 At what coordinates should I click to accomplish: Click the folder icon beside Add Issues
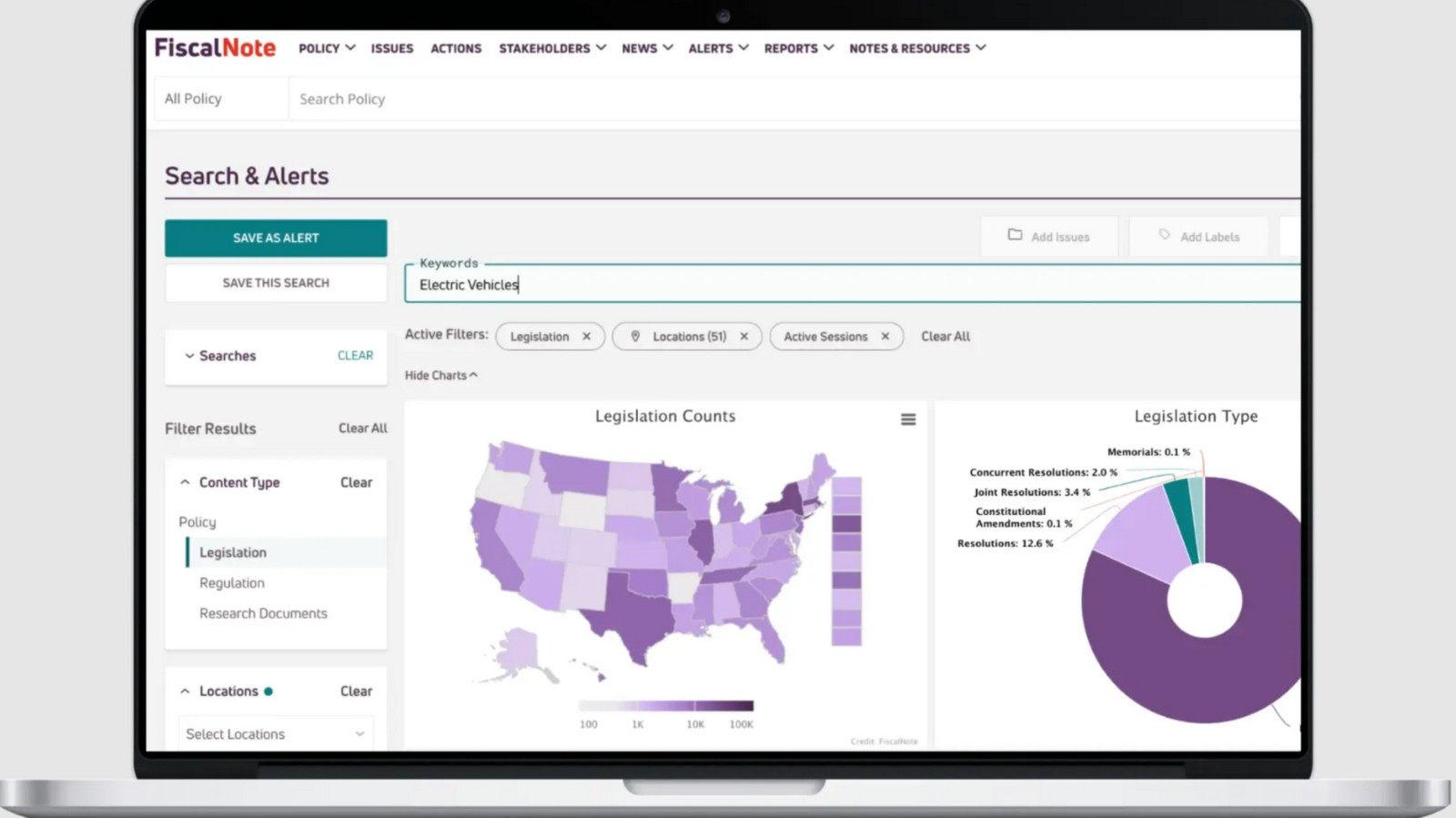(1015, 235)
